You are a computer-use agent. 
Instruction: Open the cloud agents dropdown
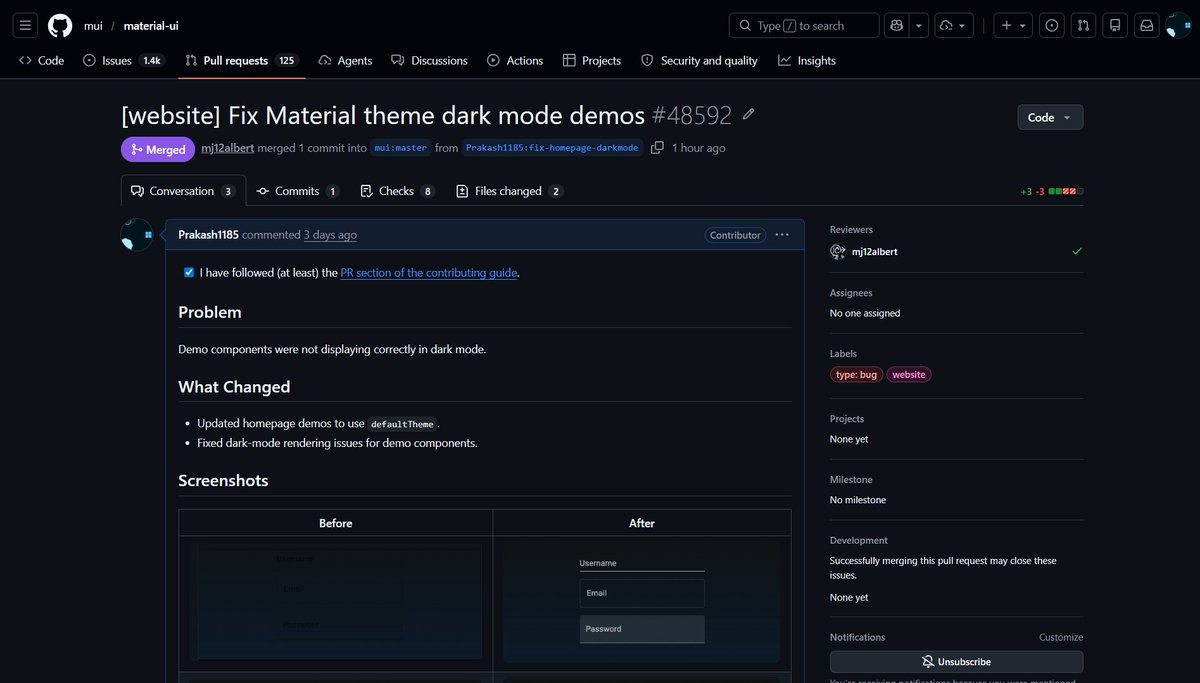(954, 26)
